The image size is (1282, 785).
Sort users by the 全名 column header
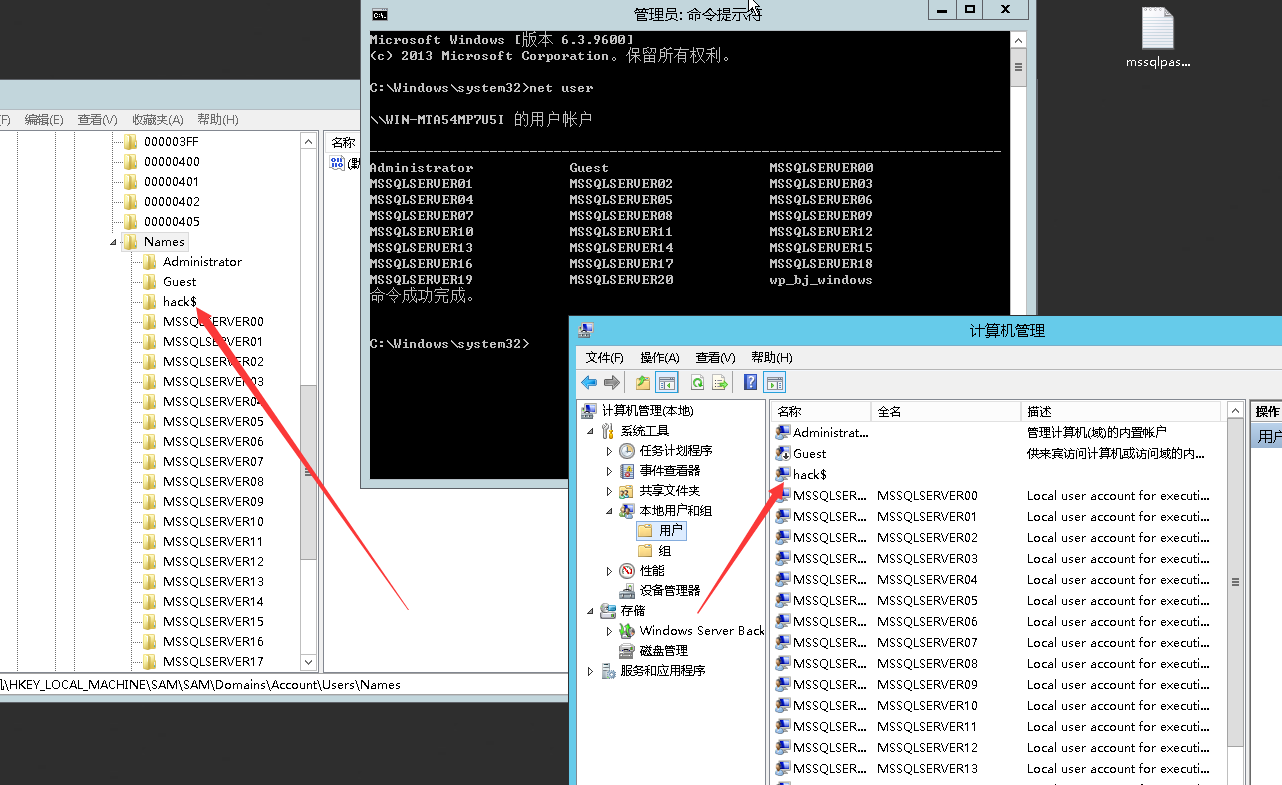coord(946,411)
